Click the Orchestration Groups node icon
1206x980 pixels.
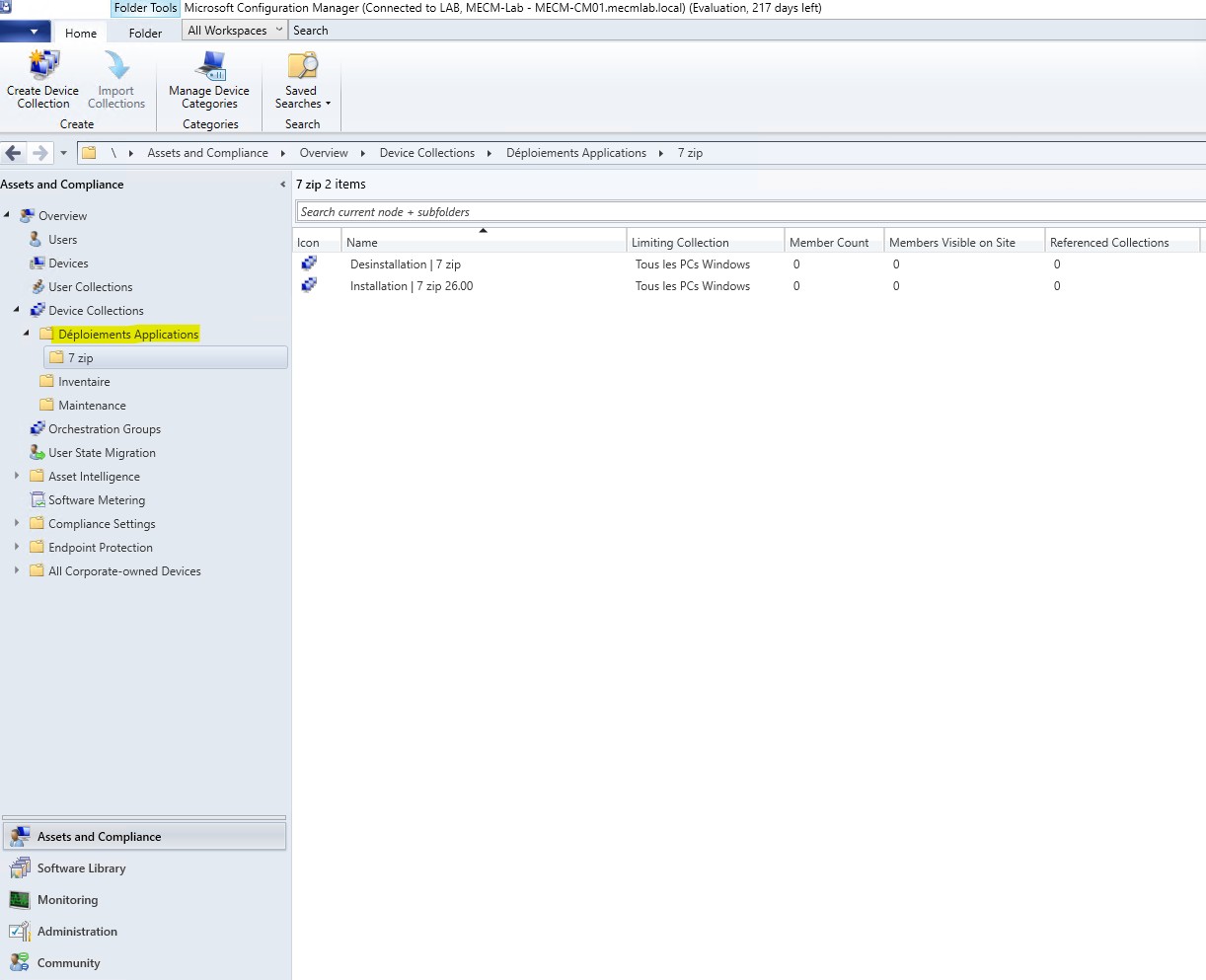click(x=38, y=429)
